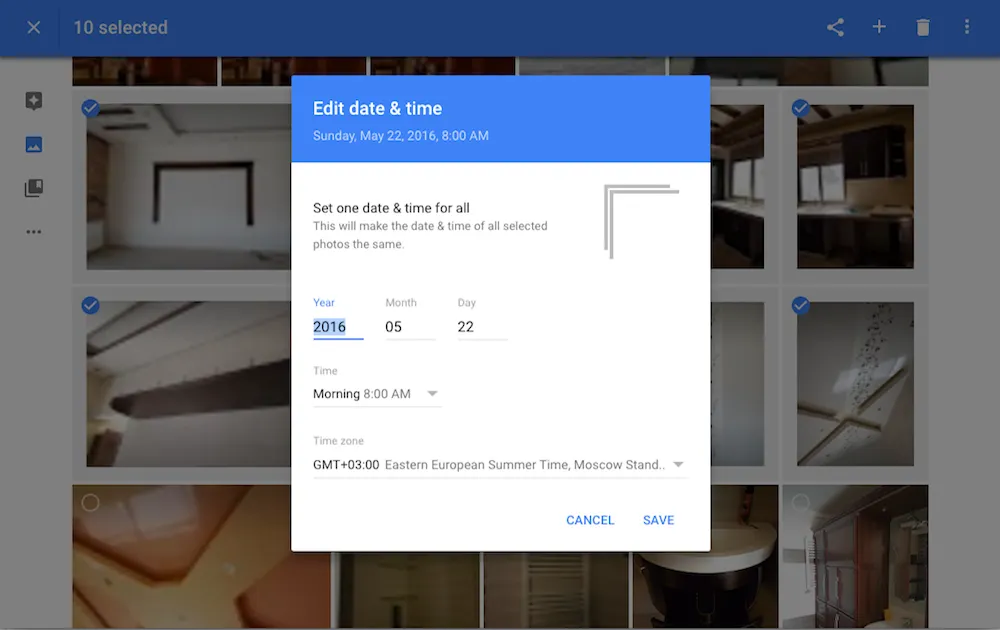Open the share options
Image resolution: width=1000 pixels, height=630 pixels.
(x=835, y=27)
